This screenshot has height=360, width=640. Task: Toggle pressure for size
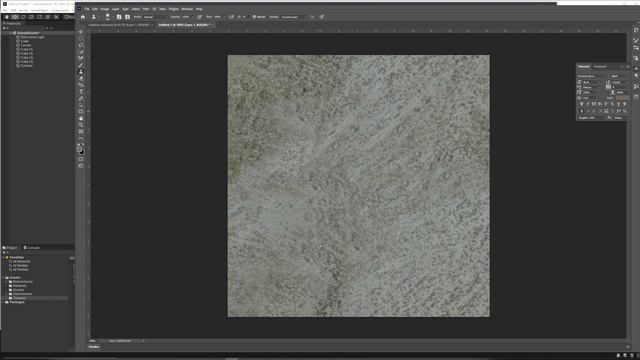322,17
